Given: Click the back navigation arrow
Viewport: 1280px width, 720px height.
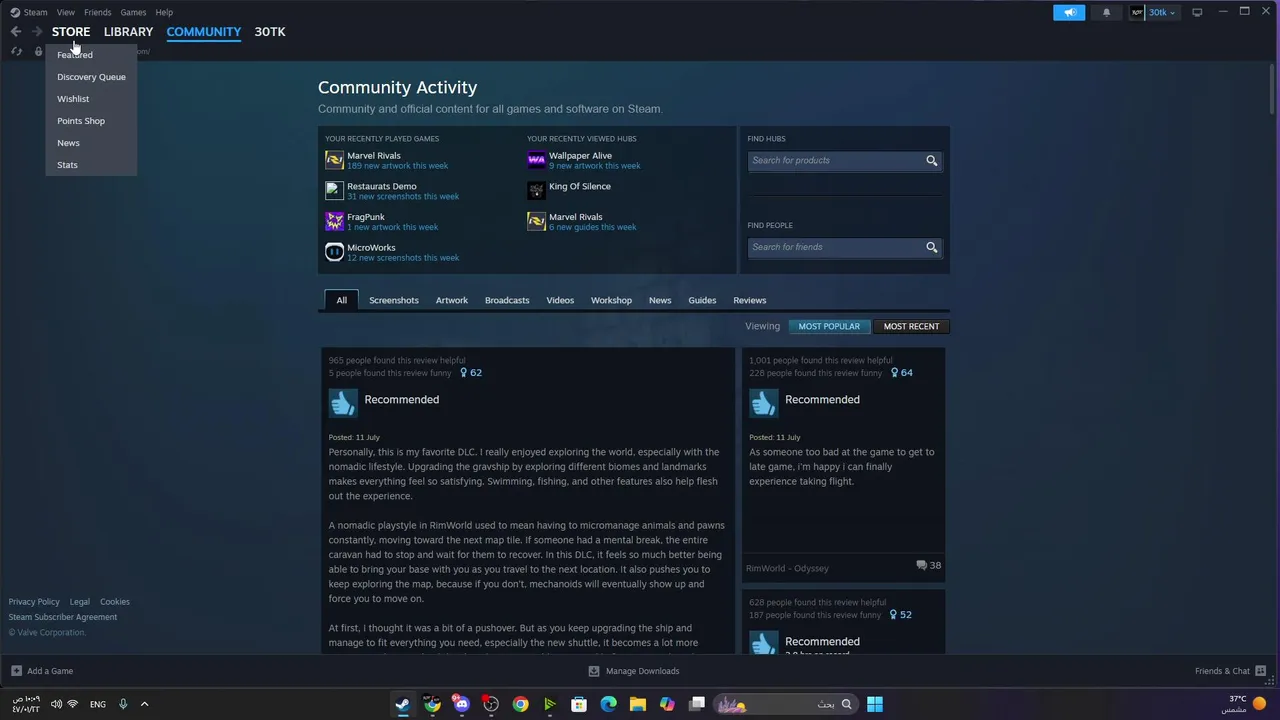Looking at the screenshot, I should [16, 32].
